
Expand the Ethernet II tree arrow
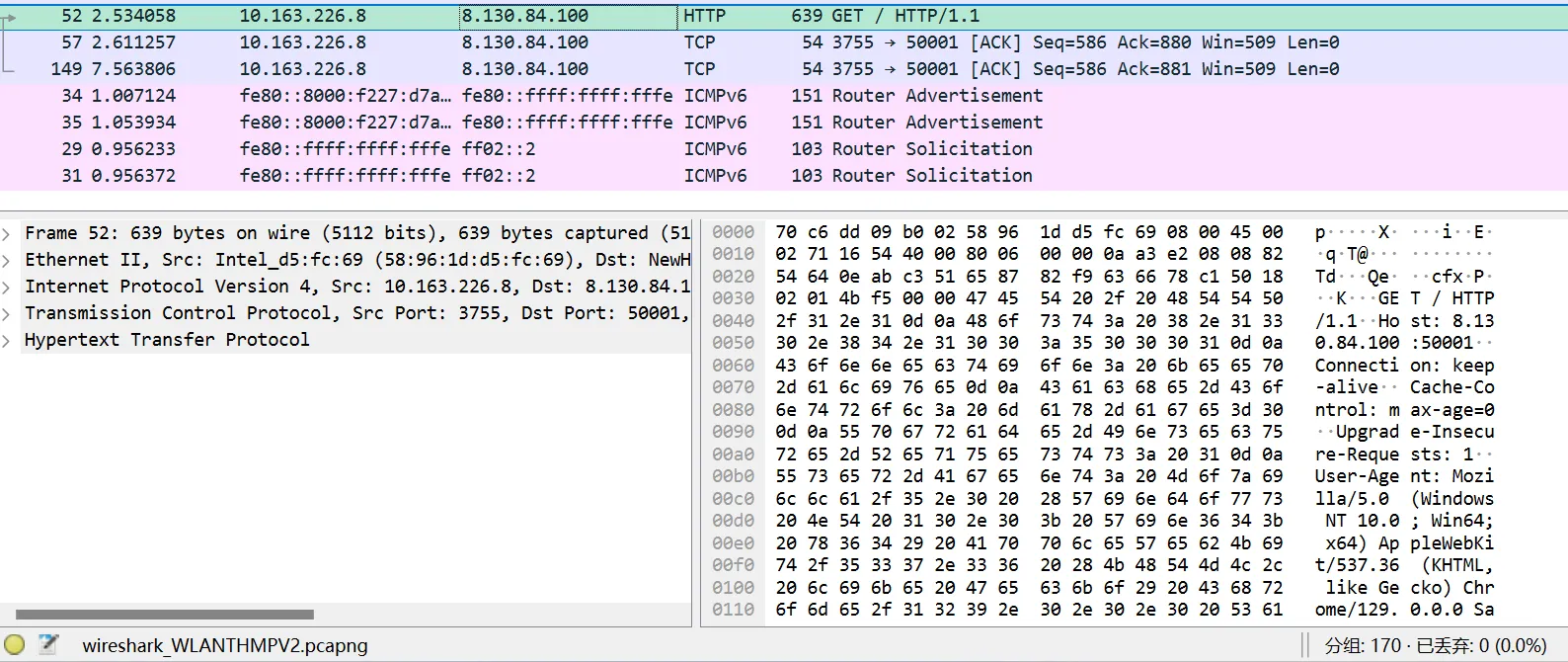tap(7, 260)
